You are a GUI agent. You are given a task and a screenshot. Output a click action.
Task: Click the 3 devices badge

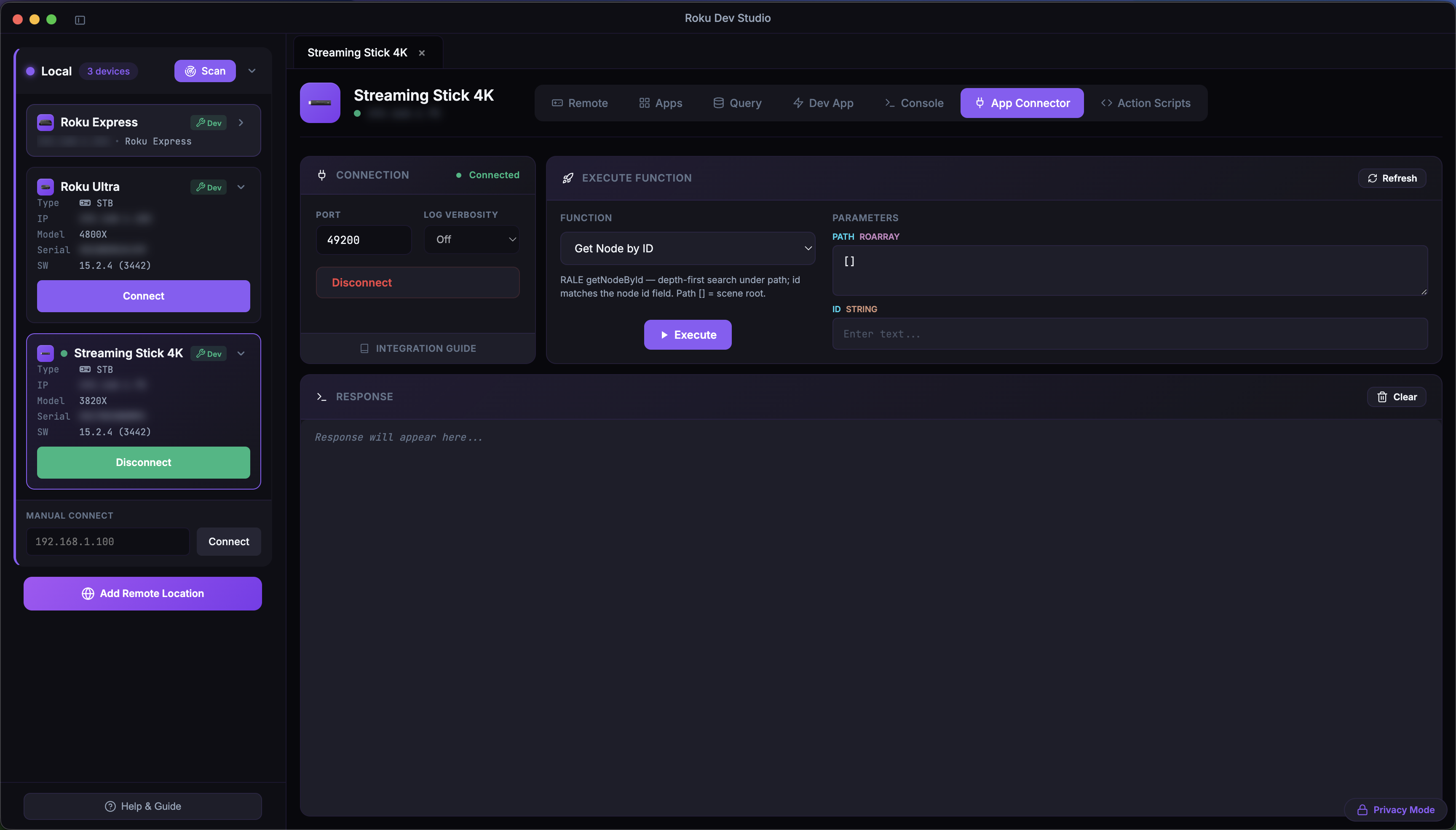(x=108, y=71)
